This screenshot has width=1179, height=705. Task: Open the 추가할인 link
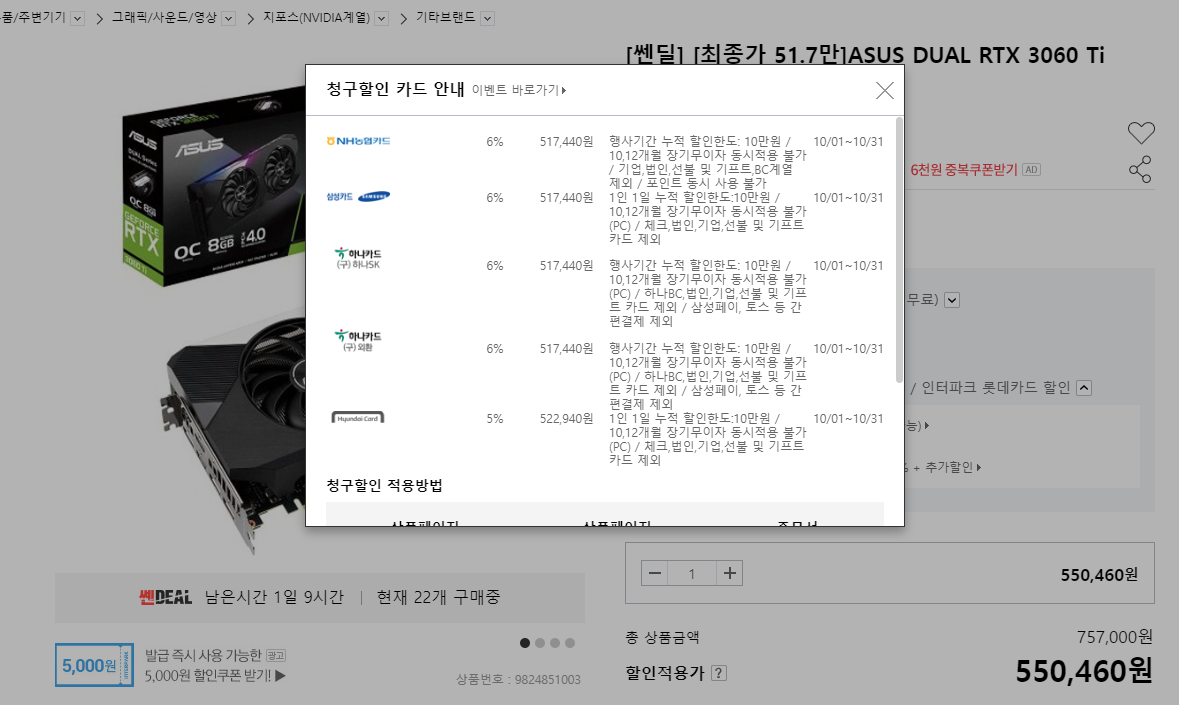coord(952,467)
